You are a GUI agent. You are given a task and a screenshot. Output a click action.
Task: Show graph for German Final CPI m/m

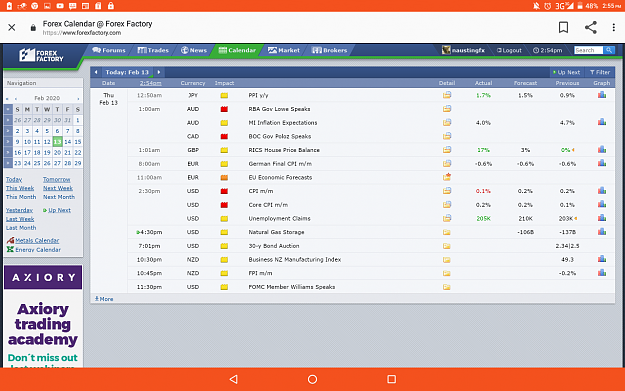coord(601,163)
